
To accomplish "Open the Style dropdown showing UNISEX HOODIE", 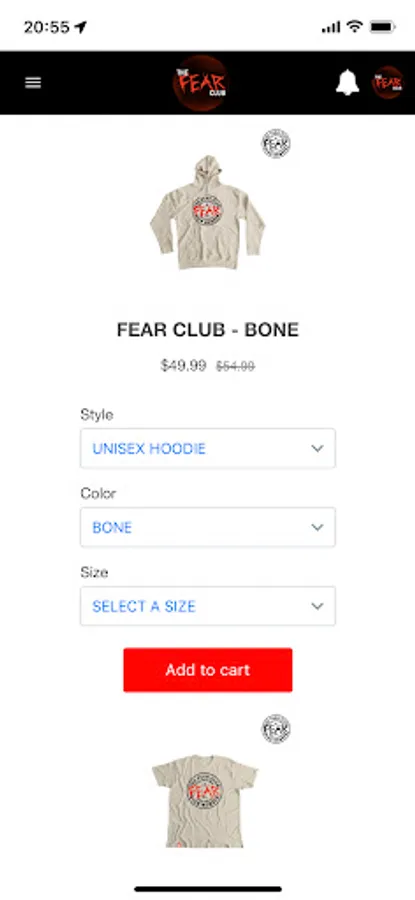I will pos(208,448).
